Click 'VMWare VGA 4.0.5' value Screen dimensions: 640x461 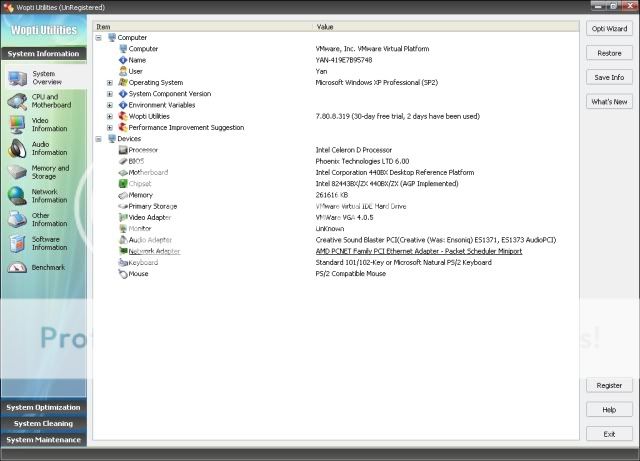(344, 218)
